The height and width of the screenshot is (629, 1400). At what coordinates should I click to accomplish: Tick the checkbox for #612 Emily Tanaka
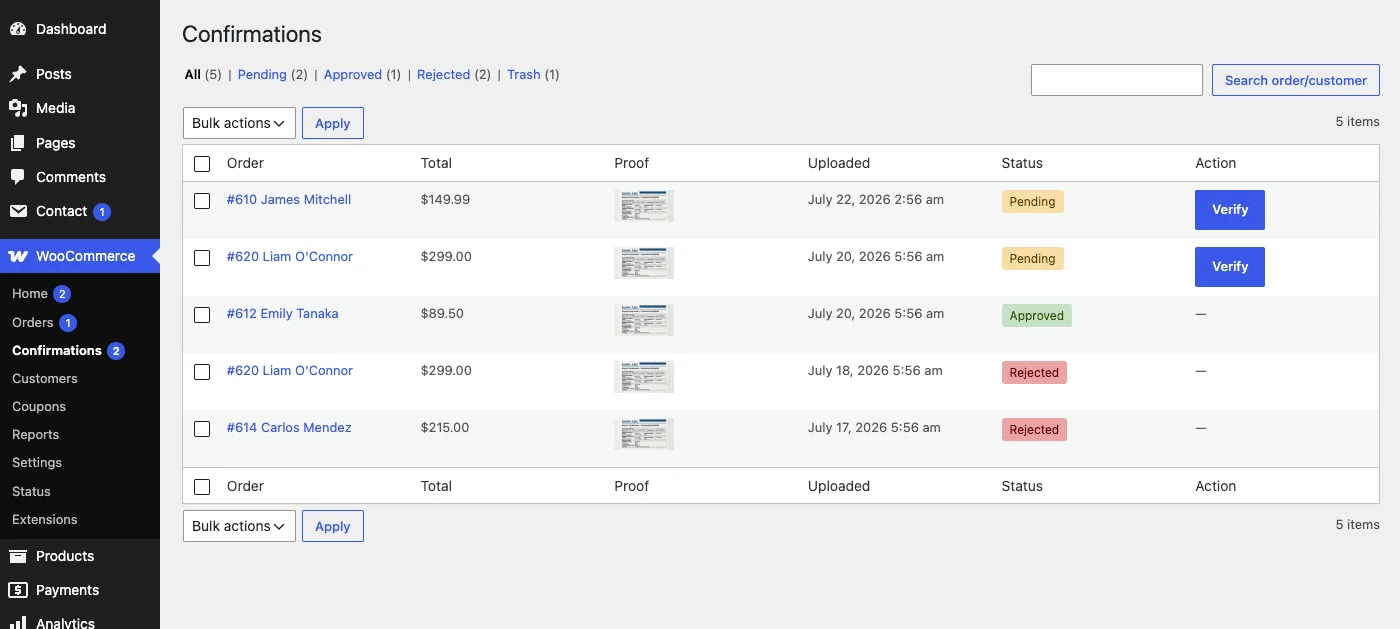tap(202, 315)
